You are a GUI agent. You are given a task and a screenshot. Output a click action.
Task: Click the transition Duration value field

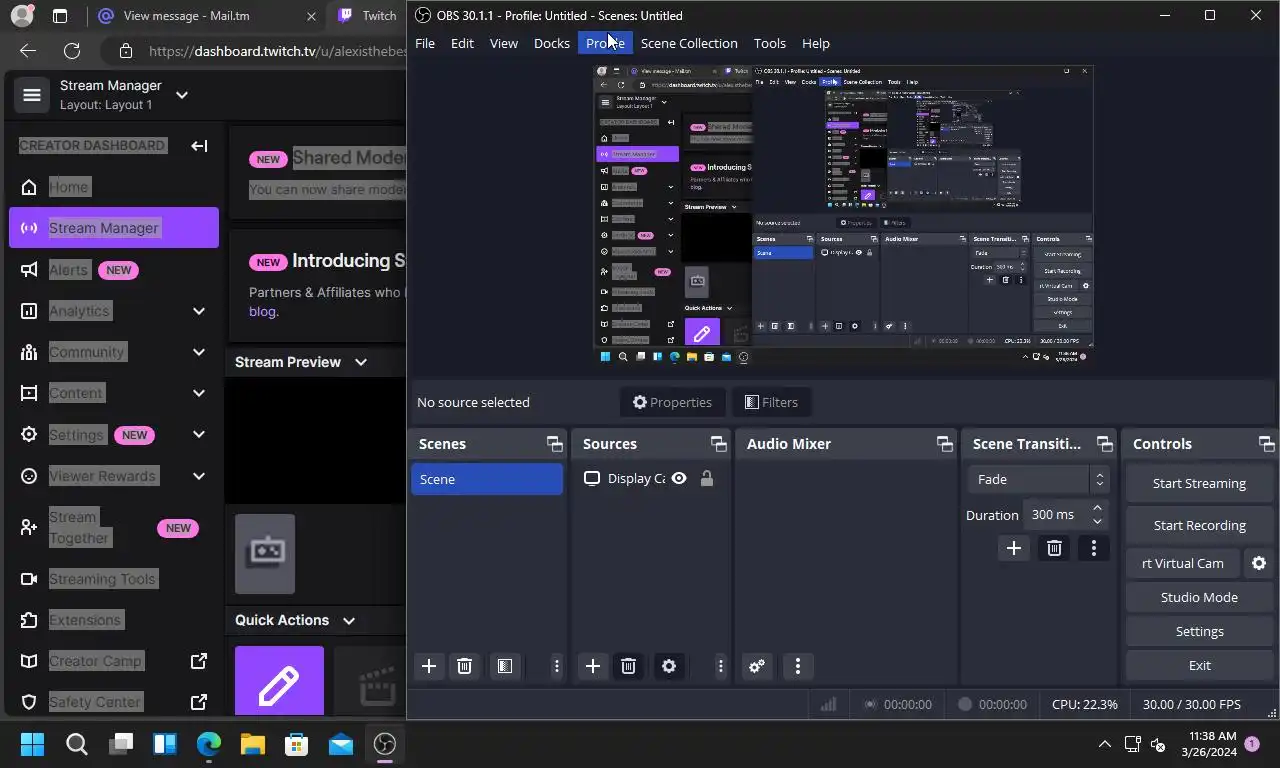pos(1055,514)
